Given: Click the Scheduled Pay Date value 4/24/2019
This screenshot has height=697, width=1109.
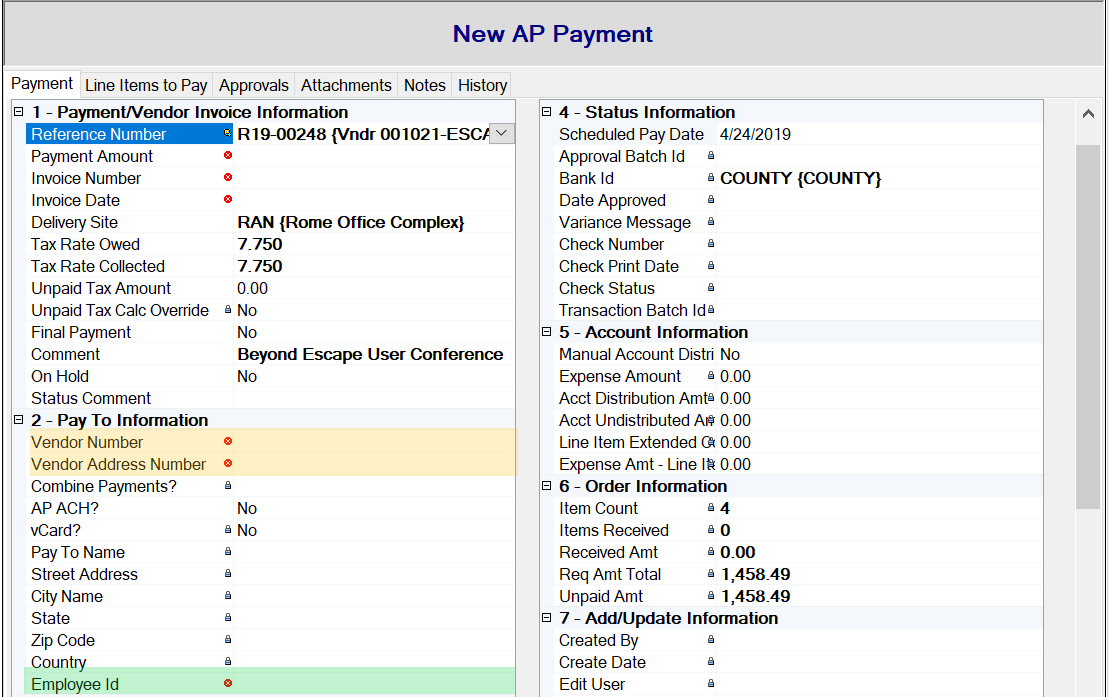Looking at the screenshot, I should tap(755, 134).
